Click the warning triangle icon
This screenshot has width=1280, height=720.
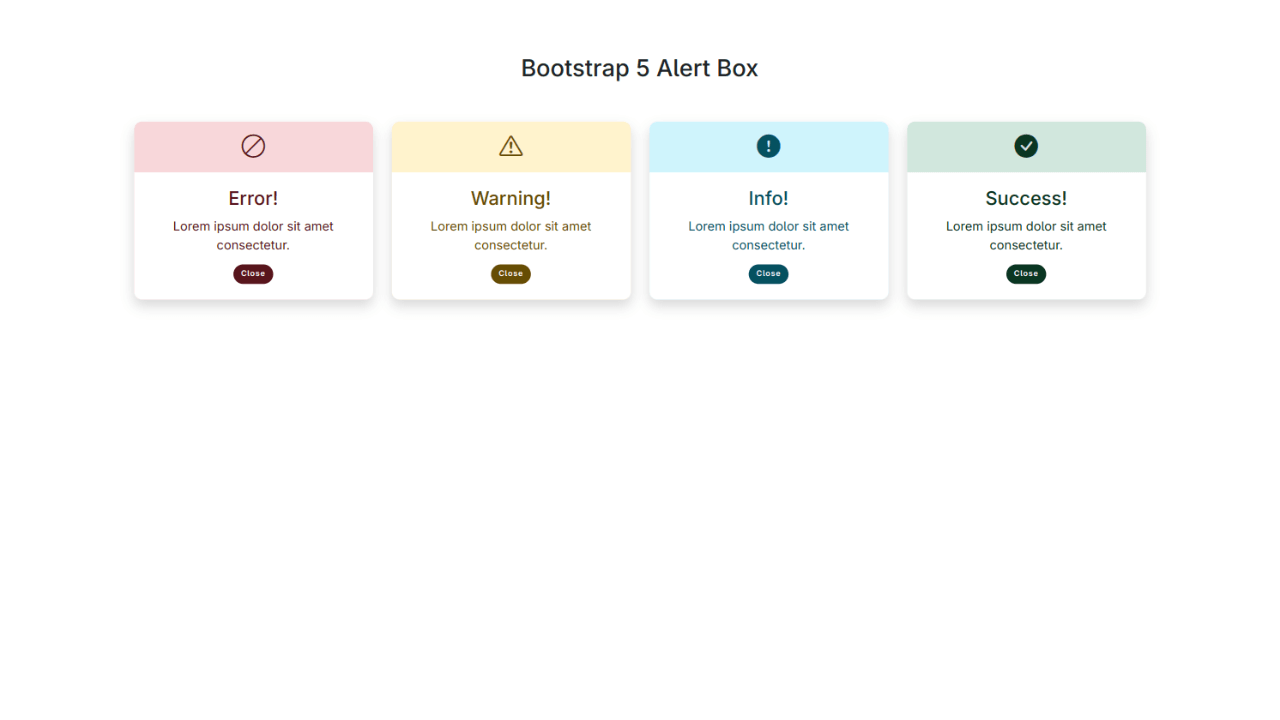click(x=511, y=145)
